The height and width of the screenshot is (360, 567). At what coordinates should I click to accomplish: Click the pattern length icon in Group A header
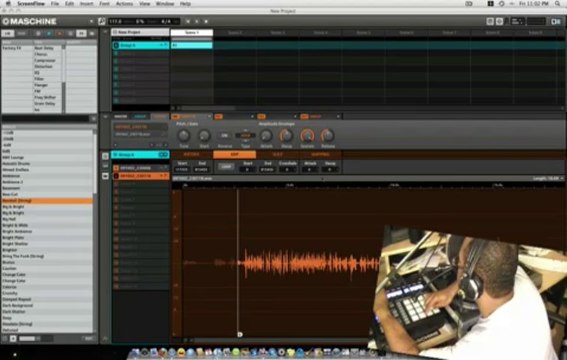(x=163, y=155)
